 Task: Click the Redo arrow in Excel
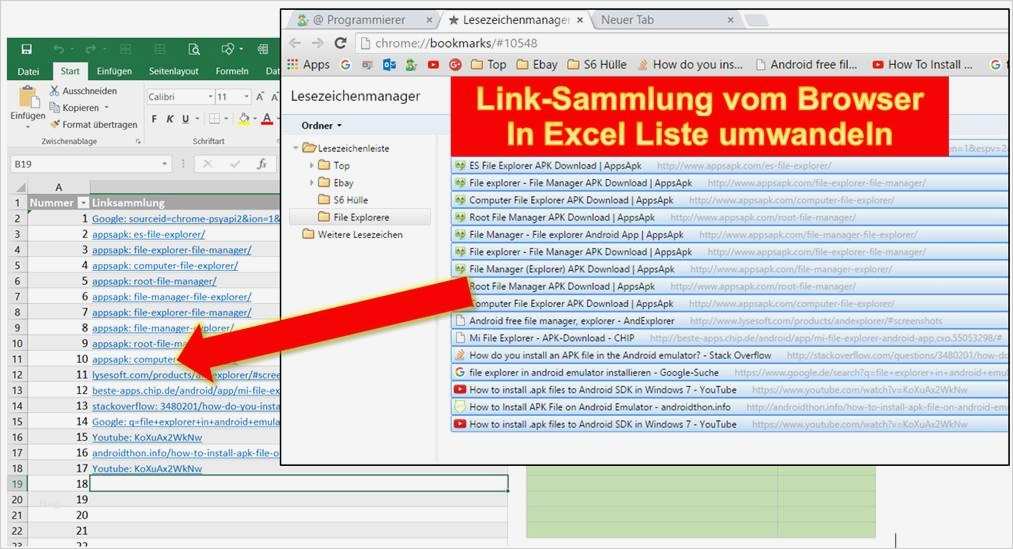90,49
